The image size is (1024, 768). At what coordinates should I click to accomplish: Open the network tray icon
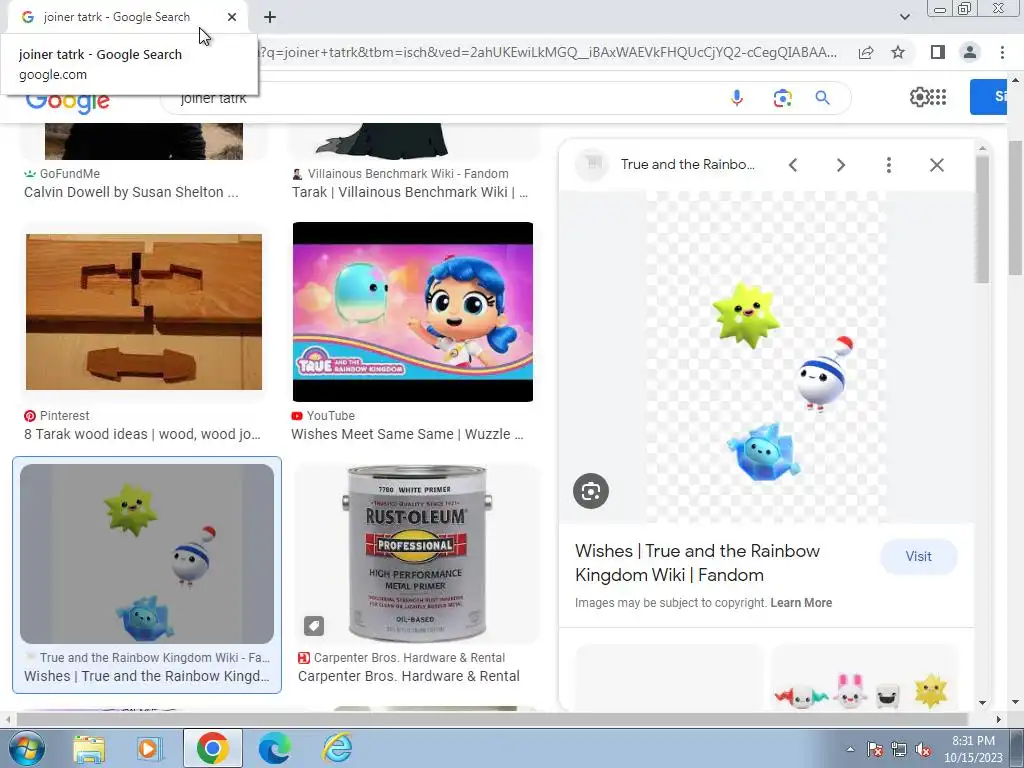tap(899, 749)
